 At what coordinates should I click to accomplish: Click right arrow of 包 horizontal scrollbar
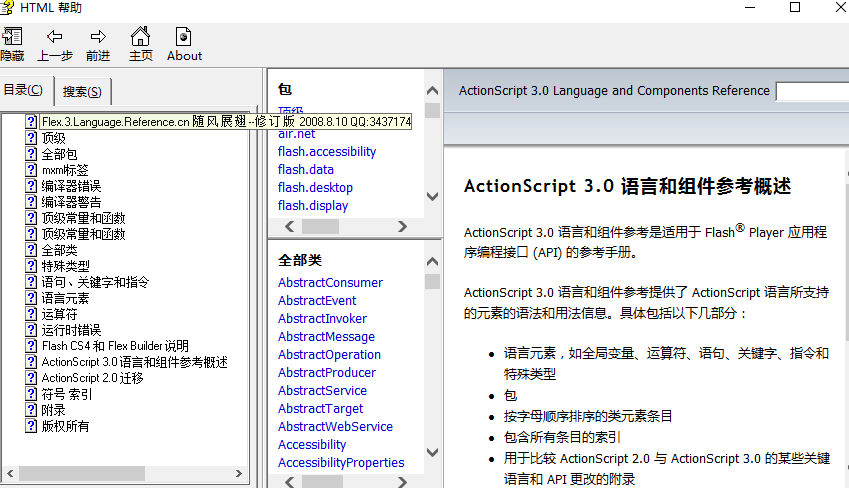click(404, 227)
